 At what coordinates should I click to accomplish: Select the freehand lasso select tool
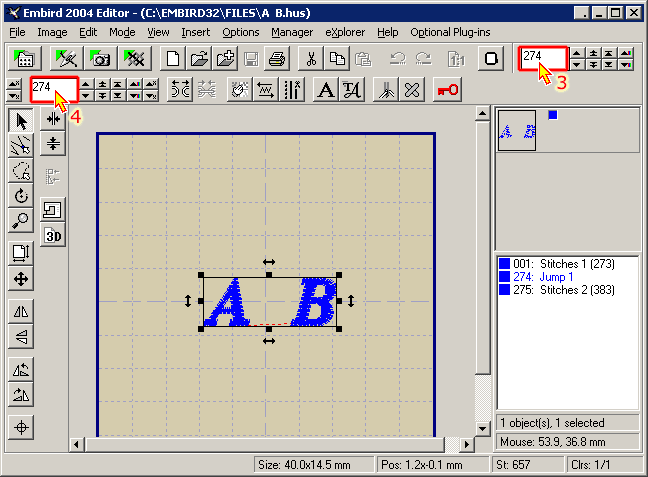(x=21, y=170)
